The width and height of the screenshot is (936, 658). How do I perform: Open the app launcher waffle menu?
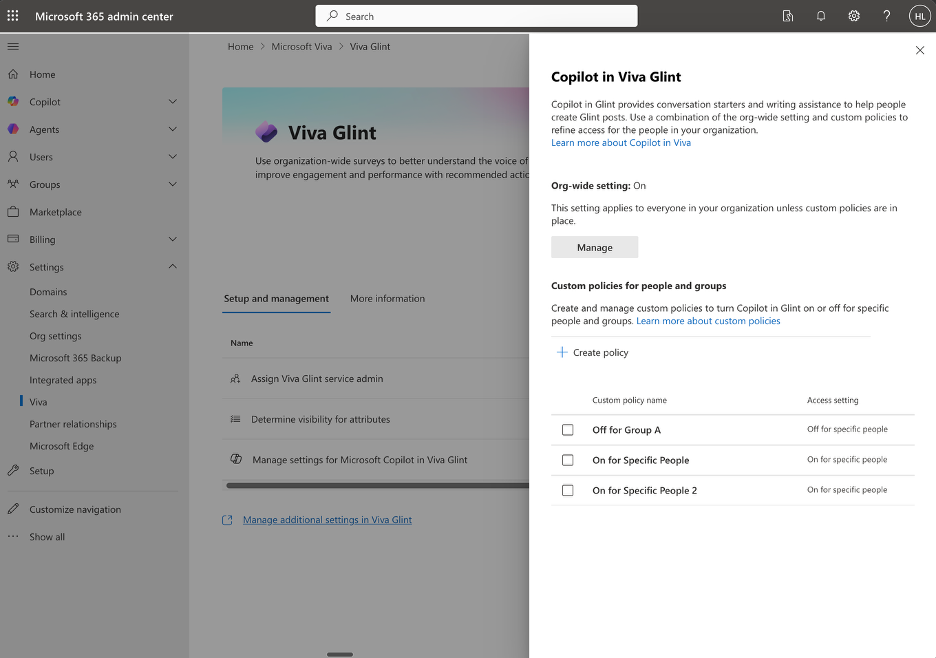coord(12,15)
